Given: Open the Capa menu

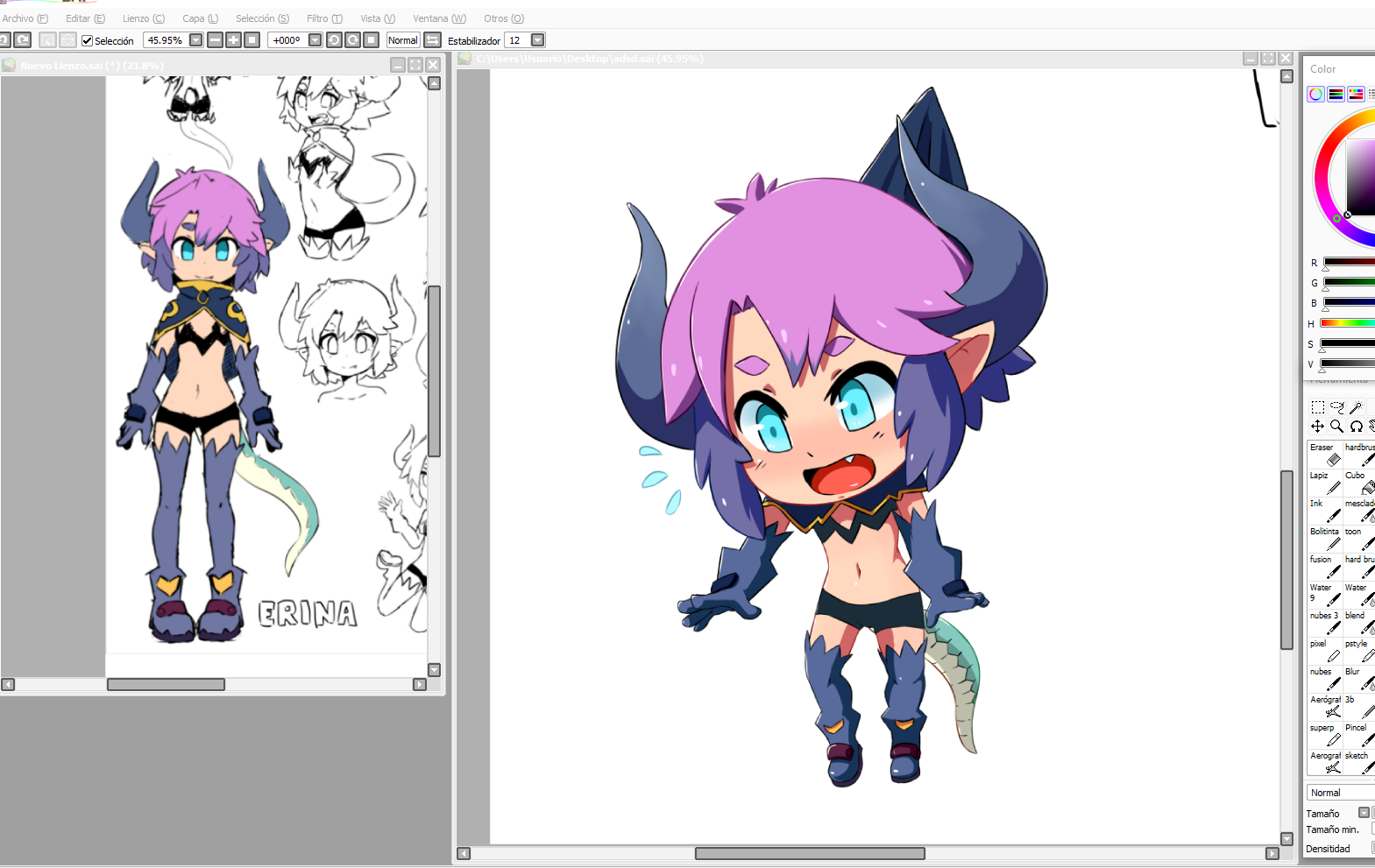Looking at the screenshot, I should [201, 18].
